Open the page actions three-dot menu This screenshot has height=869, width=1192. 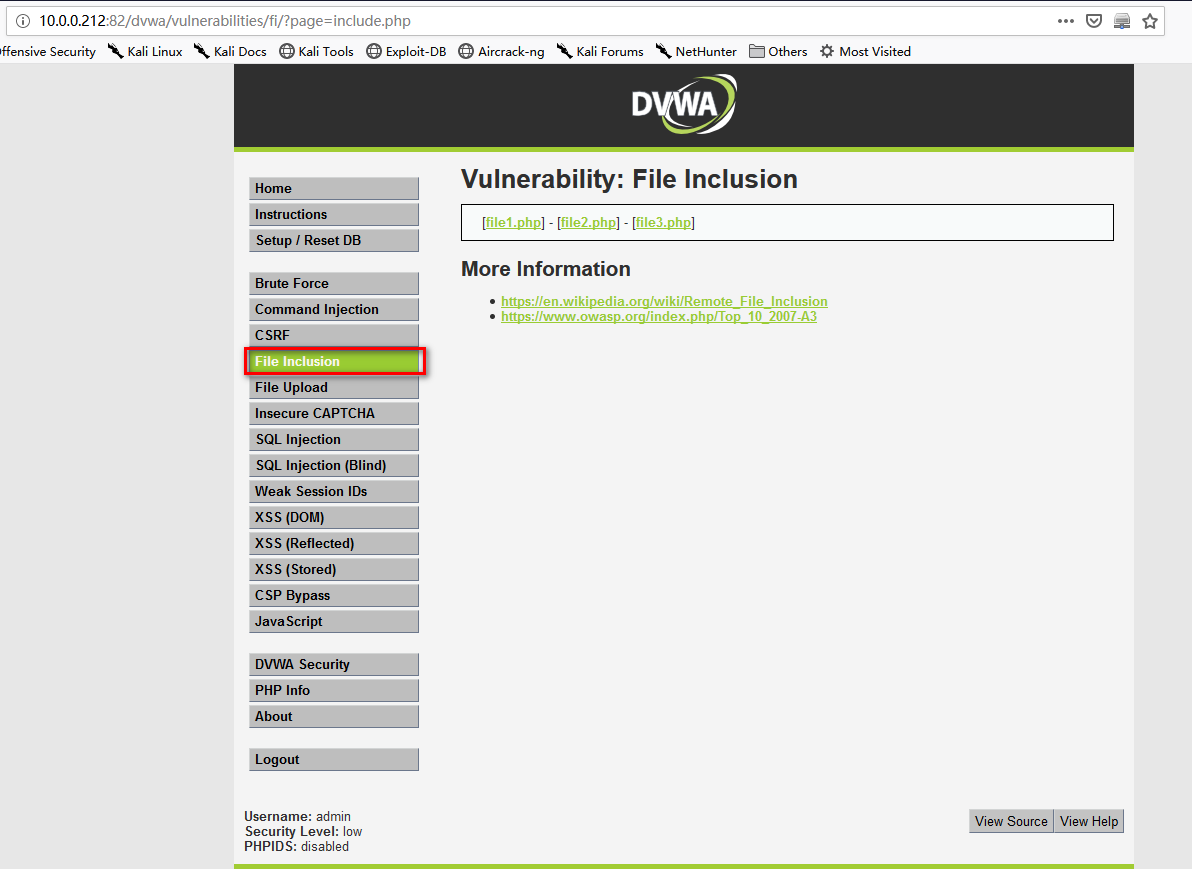[x=1066, y=21]
